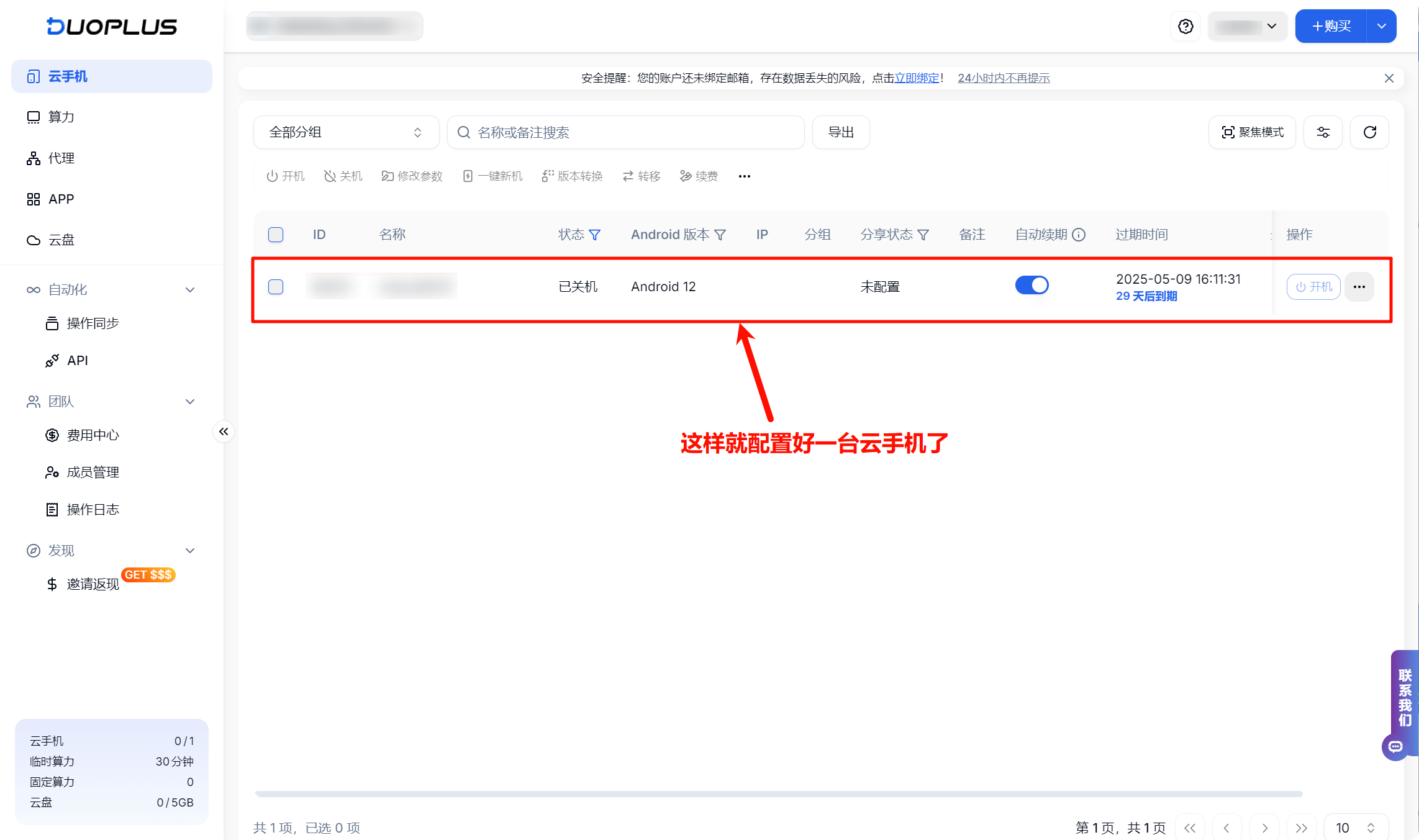Select the 关机 (shutdown) toolbar icon
The height and width of the screenshot is (840, 1419).
point(342,176)
